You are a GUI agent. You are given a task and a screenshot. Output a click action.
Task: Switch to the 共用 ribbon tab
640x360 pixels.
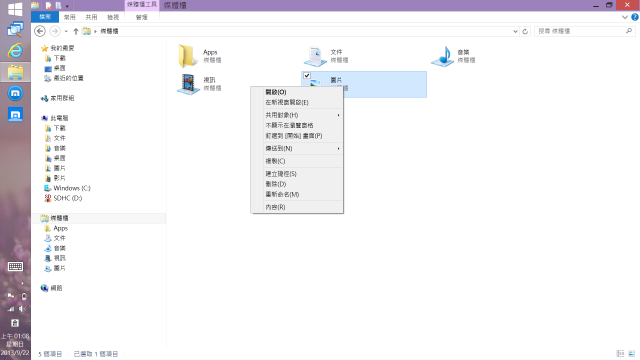pyautogui.click(x=91, y=17)
